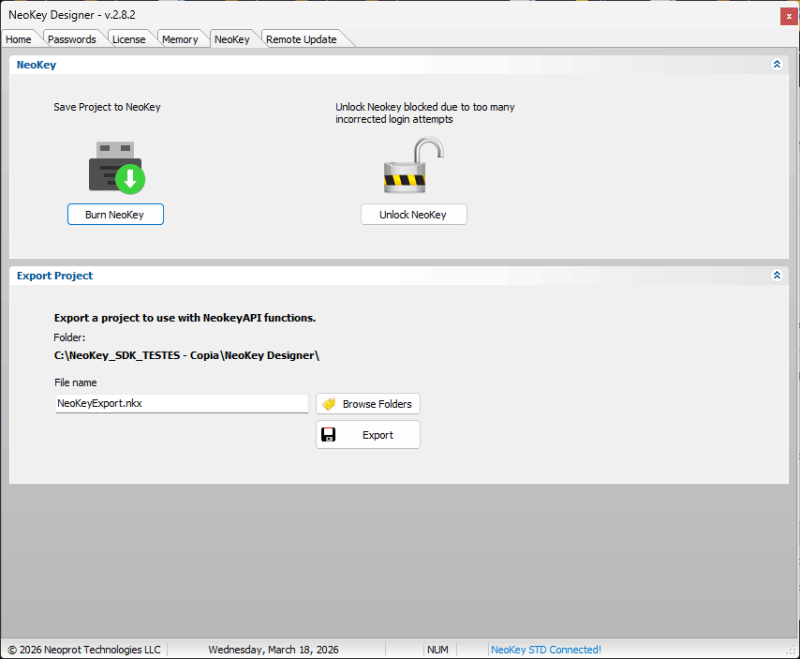Image resolution: width=800 pixels, height=659 pixels.
Task: Select the NeoKey tab
Action: pos(232,39)
